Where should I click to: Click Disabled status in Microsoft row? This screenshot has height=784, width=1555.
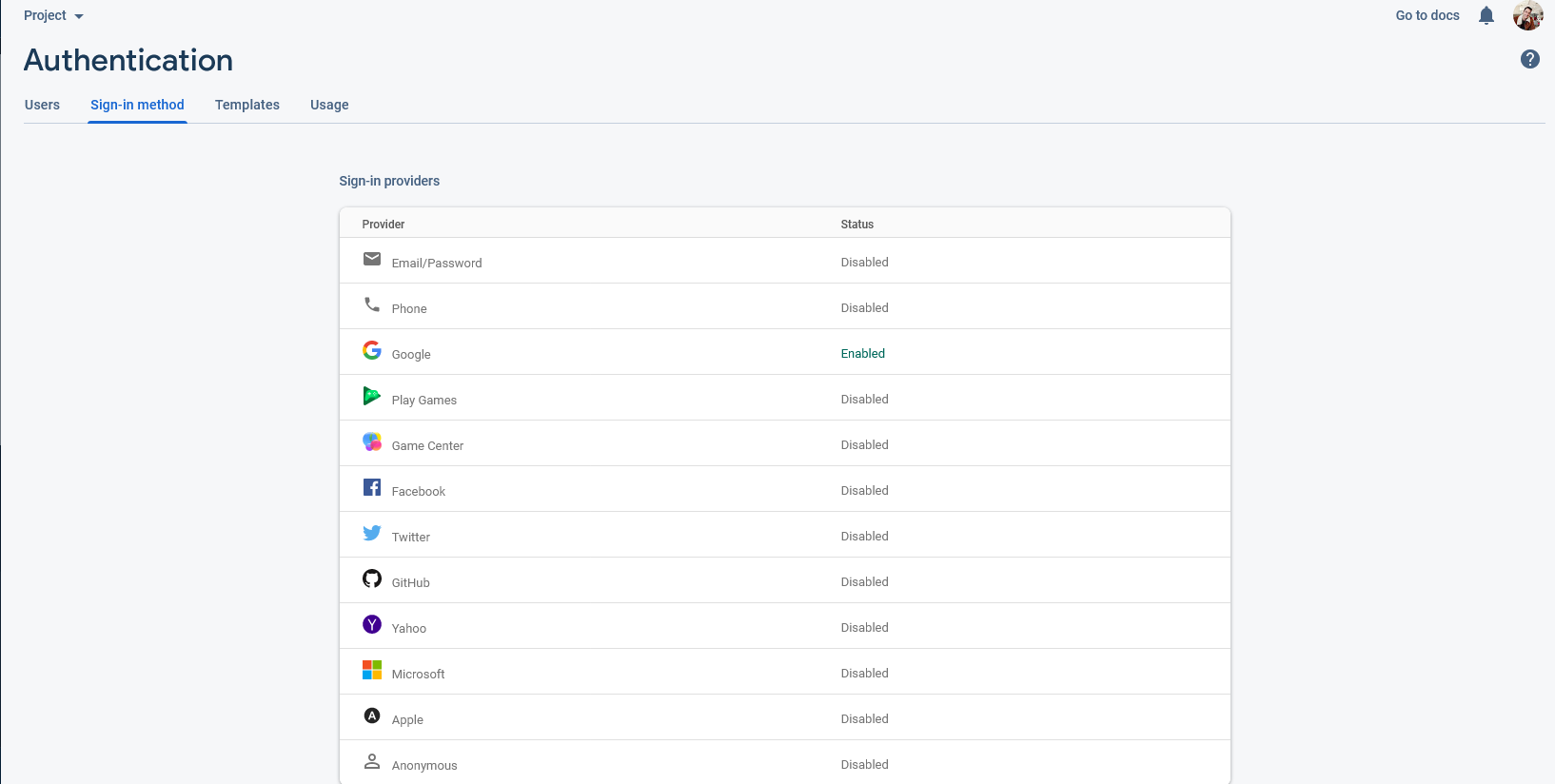tap(865, 673)
